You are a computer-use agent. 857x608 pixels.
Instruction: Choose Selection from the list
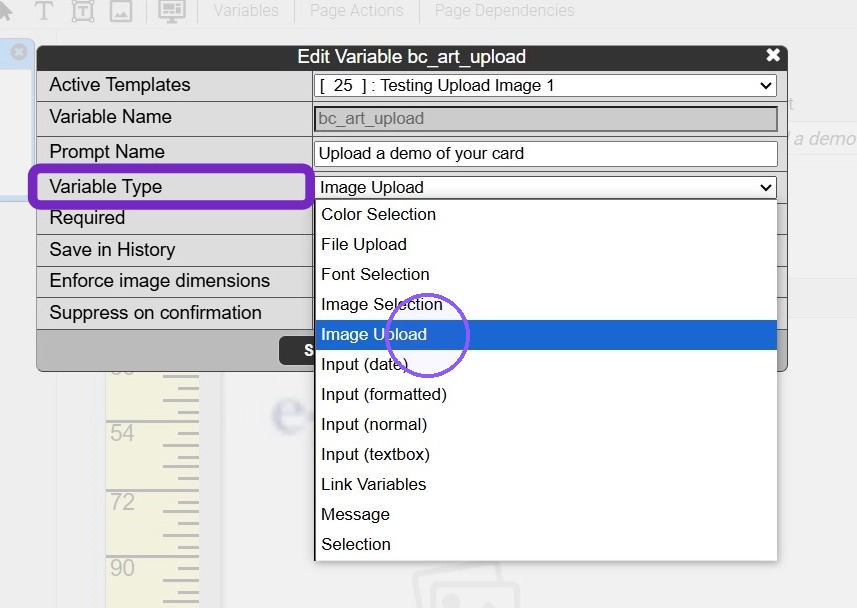click(x=545, y=545)
